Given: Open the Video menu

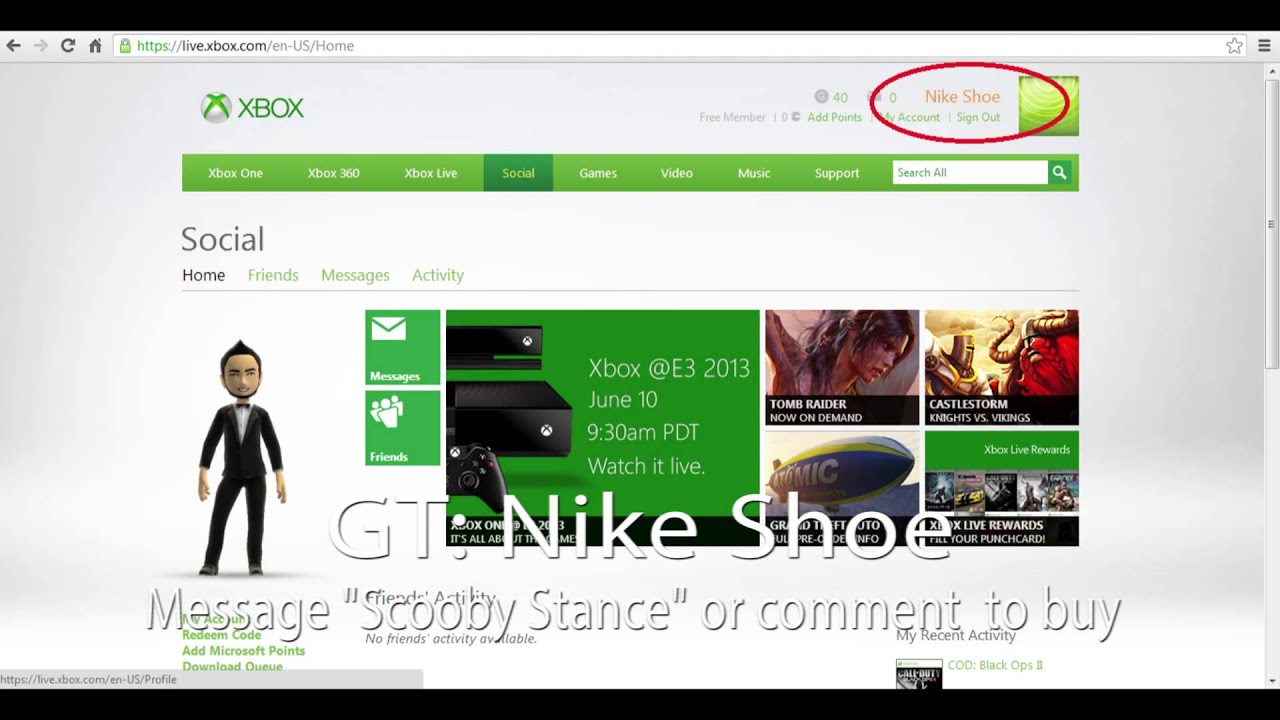Looking at the screenshot, I should [676, 173].
